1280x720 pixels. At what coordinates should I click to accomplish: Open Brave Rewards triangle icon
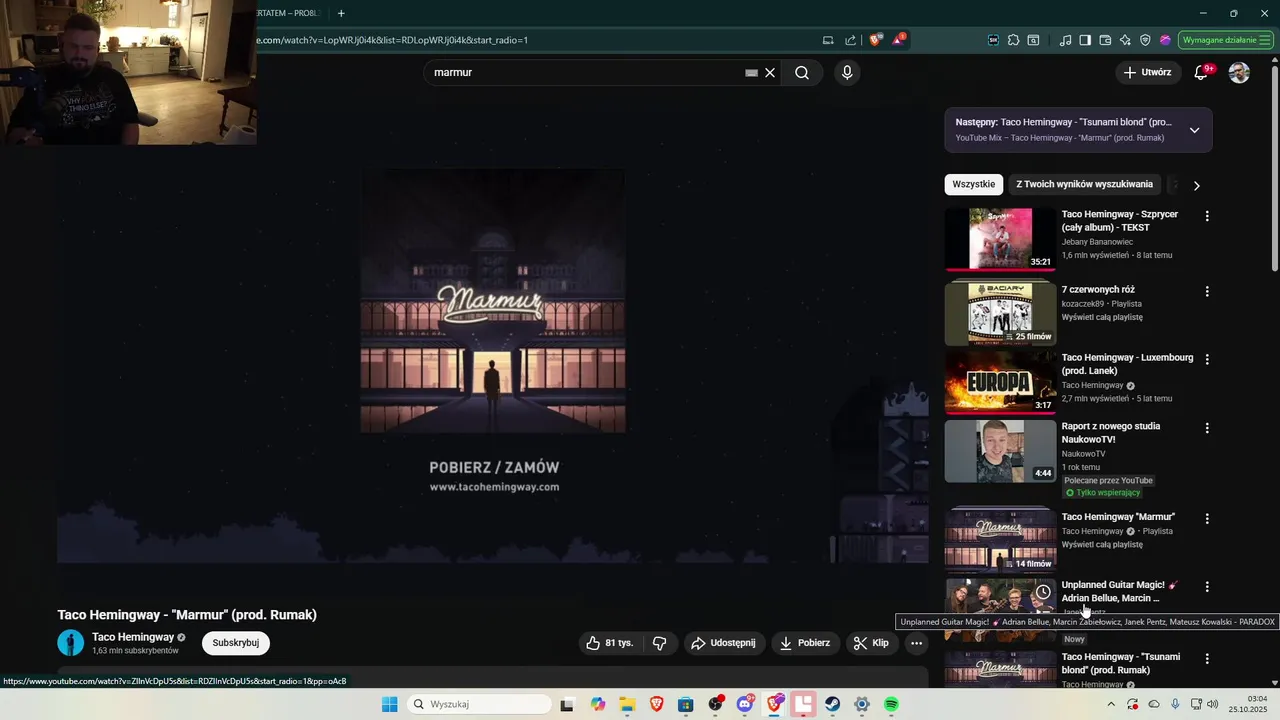[899, 40]
